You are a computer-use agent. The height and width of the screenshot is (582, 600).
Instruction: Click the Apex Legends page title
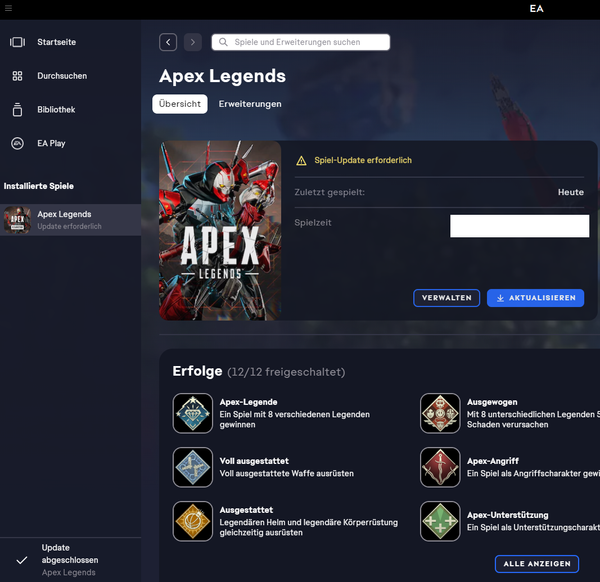222,76
